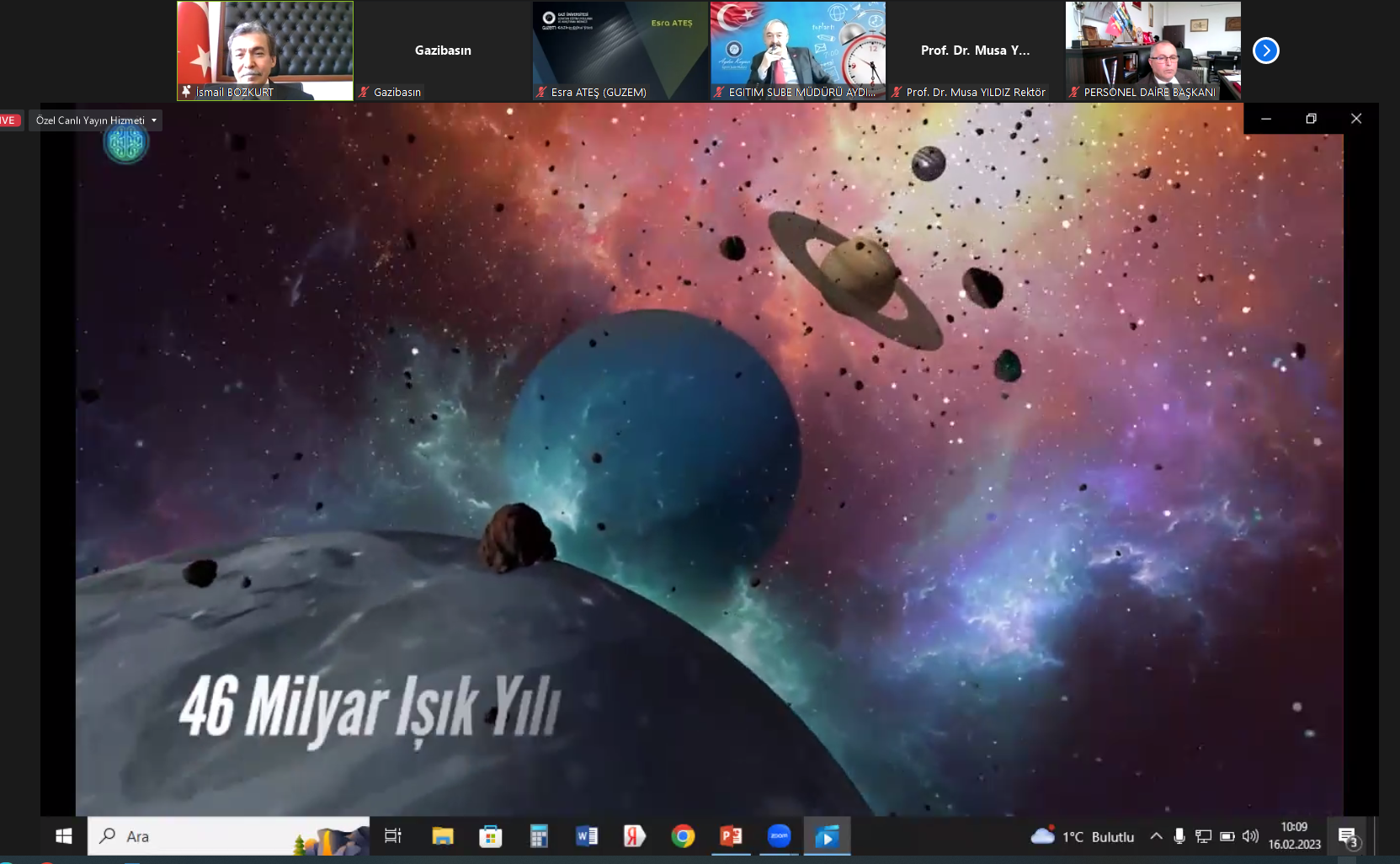Image resolution: width=1400 pixels, height=864 pixels.
Task: Minimize the Zoom meeting window
Action: click(x=1266, y=119)
